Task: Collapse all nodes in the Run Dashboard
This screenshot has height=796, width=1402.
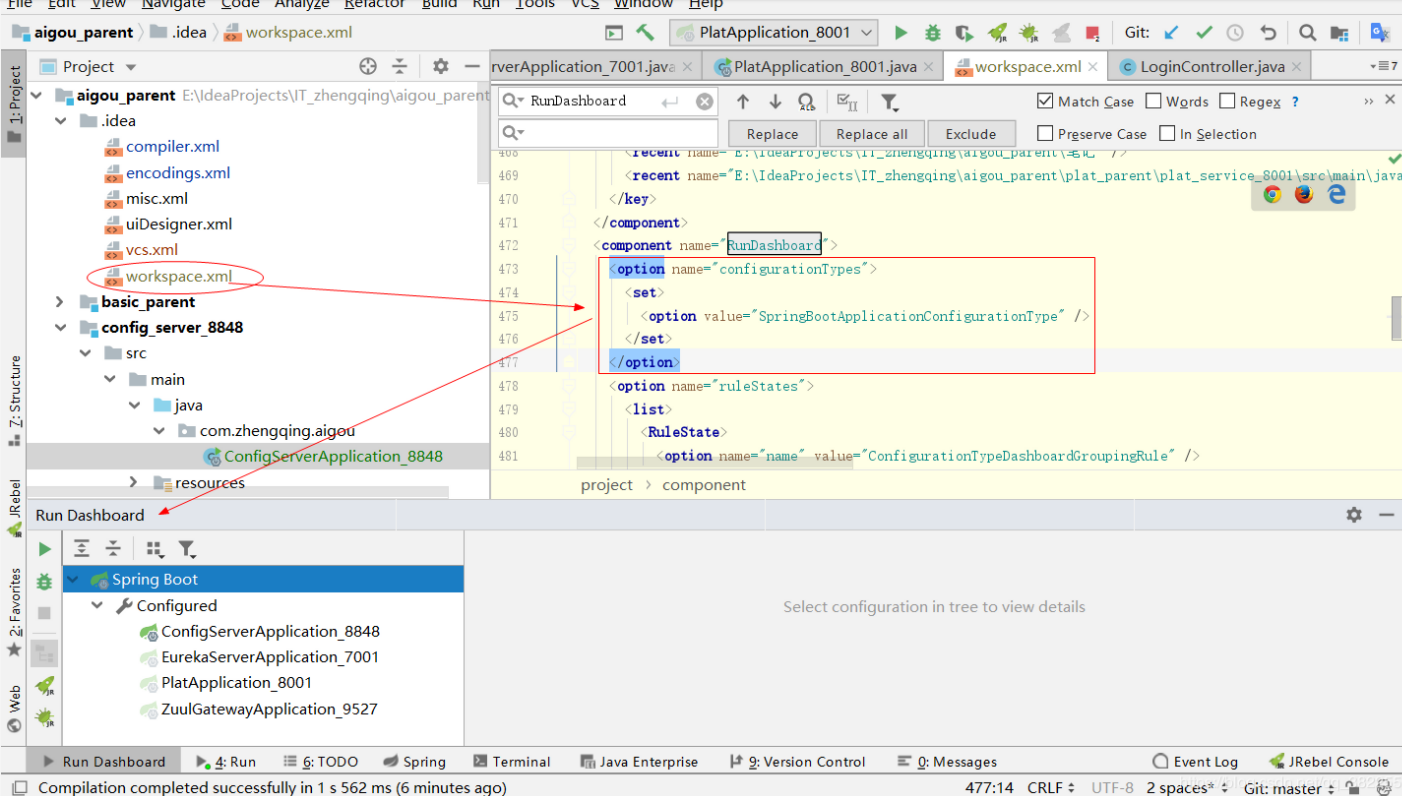Action: (113, 548)
